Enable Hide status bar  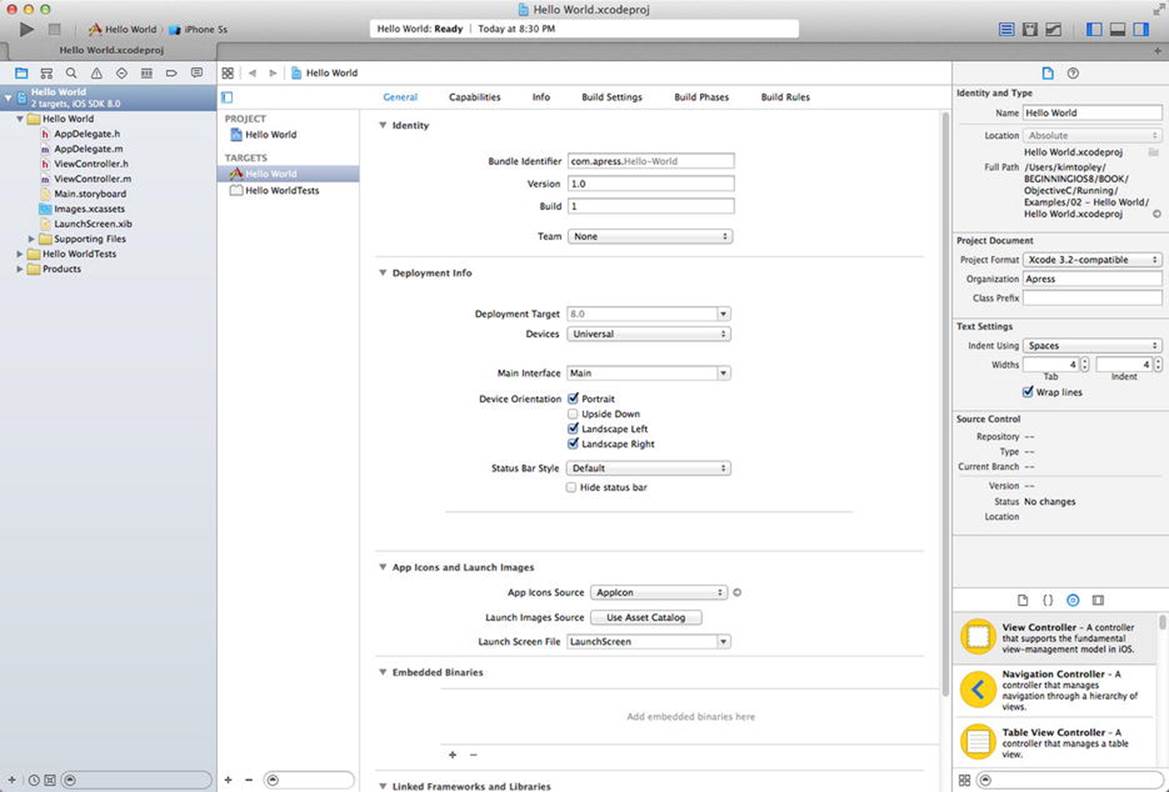coord(571,487)
